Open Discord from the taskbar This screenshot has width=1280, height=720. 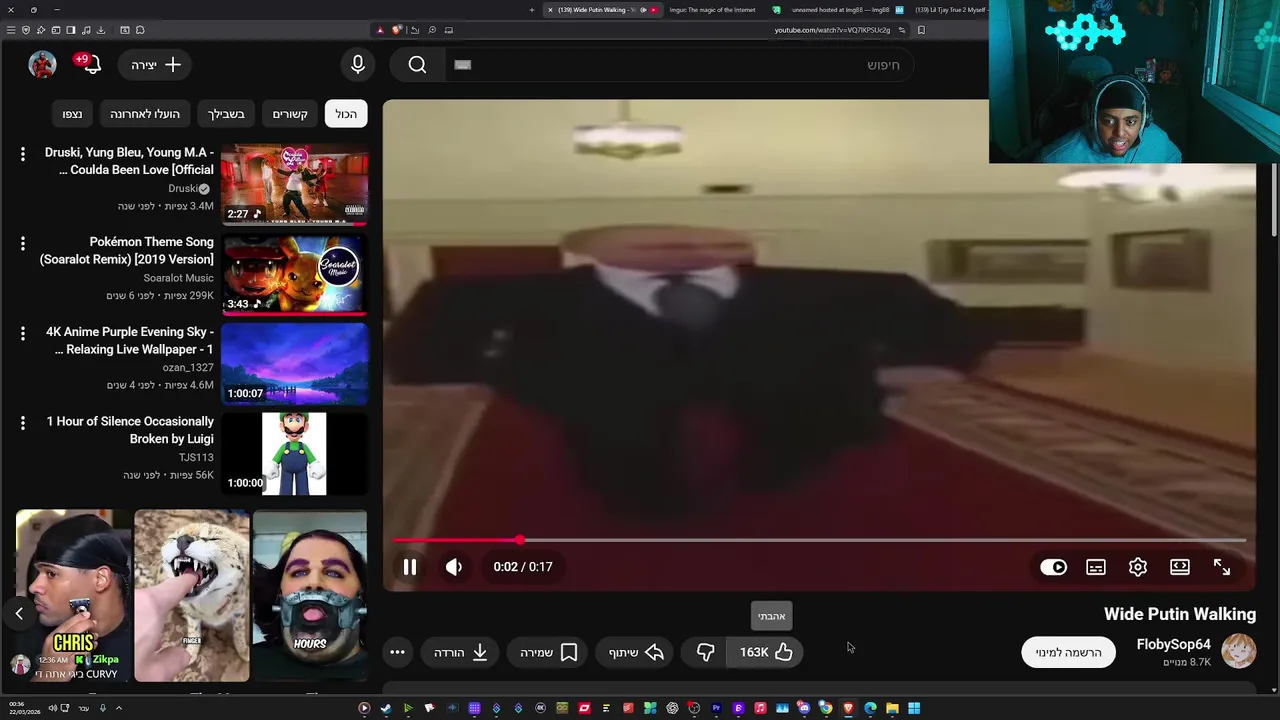(x=804, y=708)
